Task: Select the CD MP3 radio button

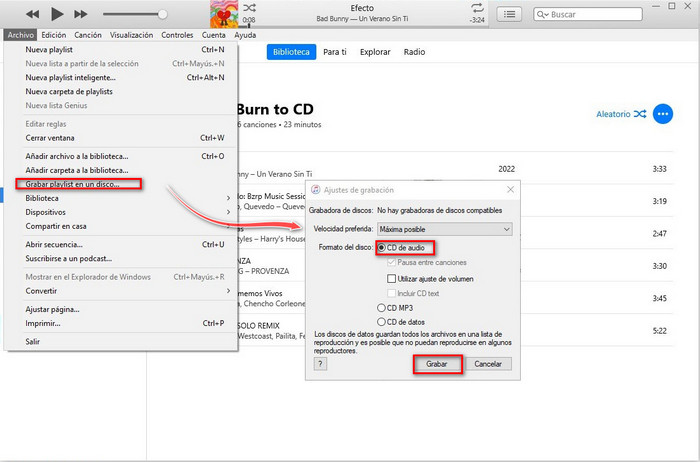Action: tap(381, 308)
